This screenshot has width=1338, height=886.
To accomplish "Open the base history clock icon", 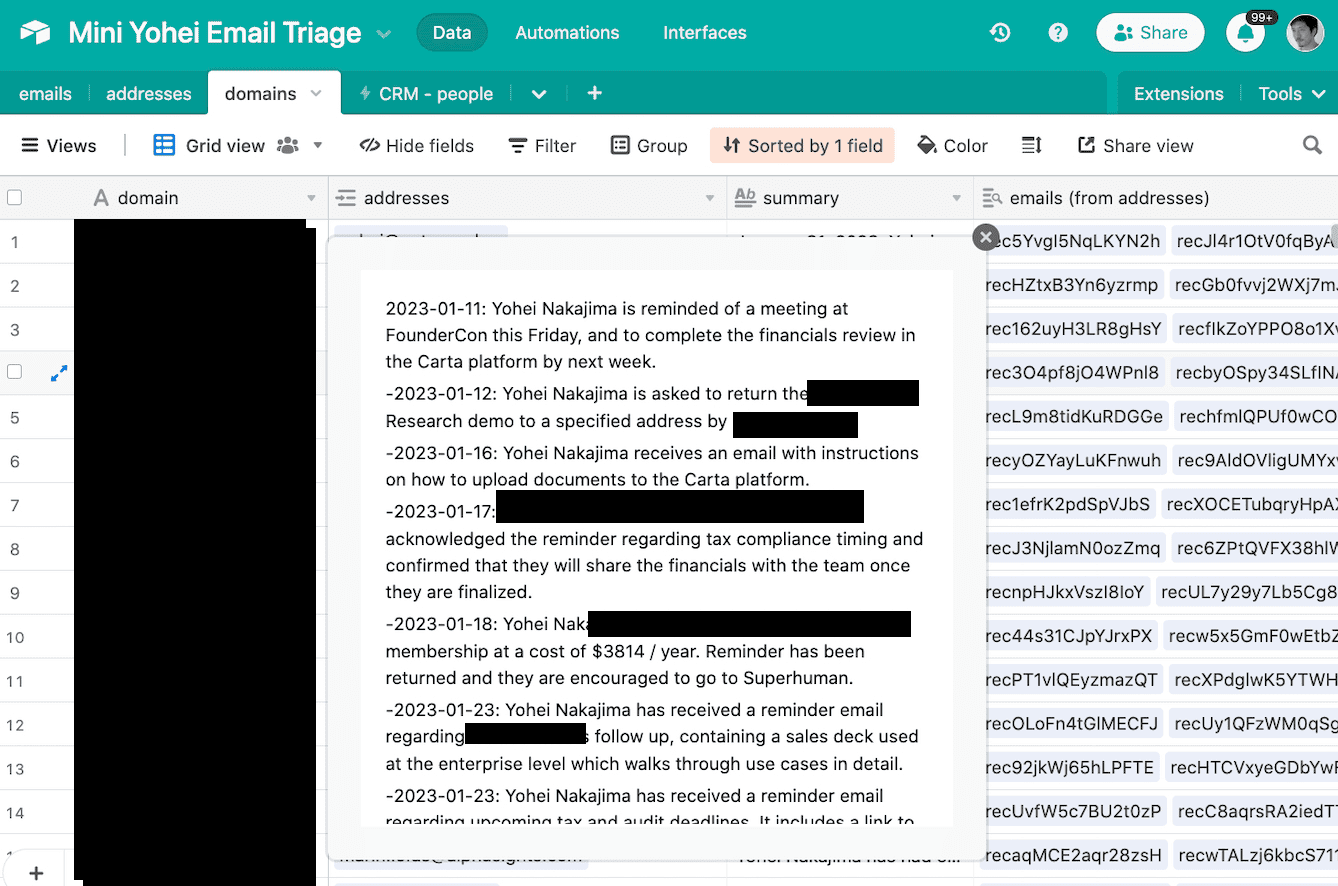I will click(1000, 33).
